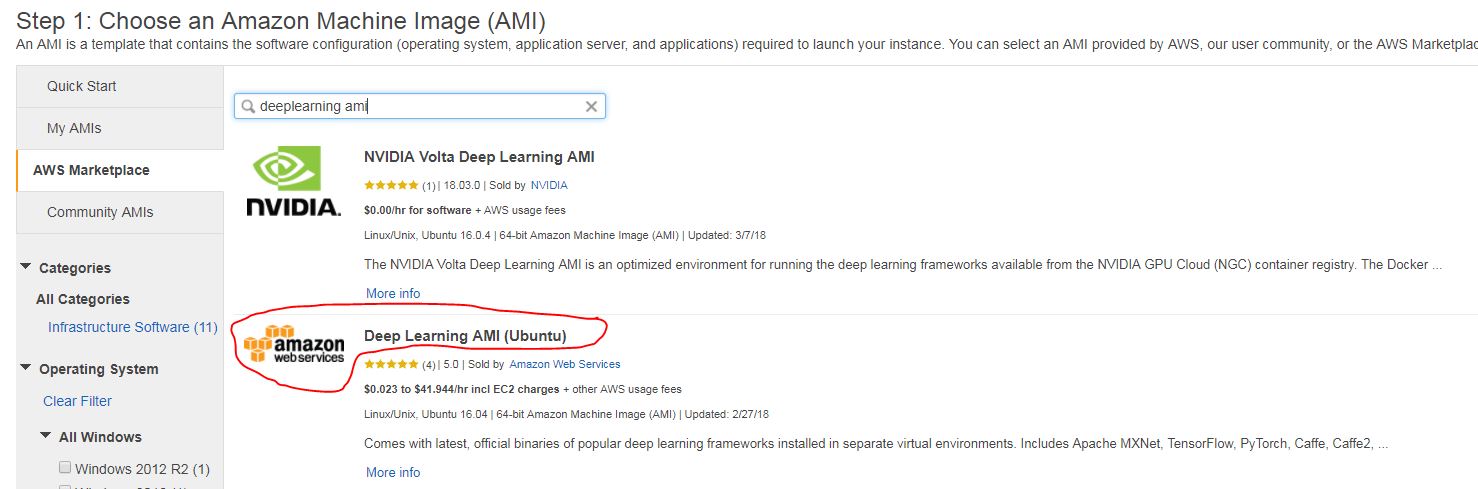Open the My AMIs tab
This screenshot has height=489, width=1478.
(120, 128)
